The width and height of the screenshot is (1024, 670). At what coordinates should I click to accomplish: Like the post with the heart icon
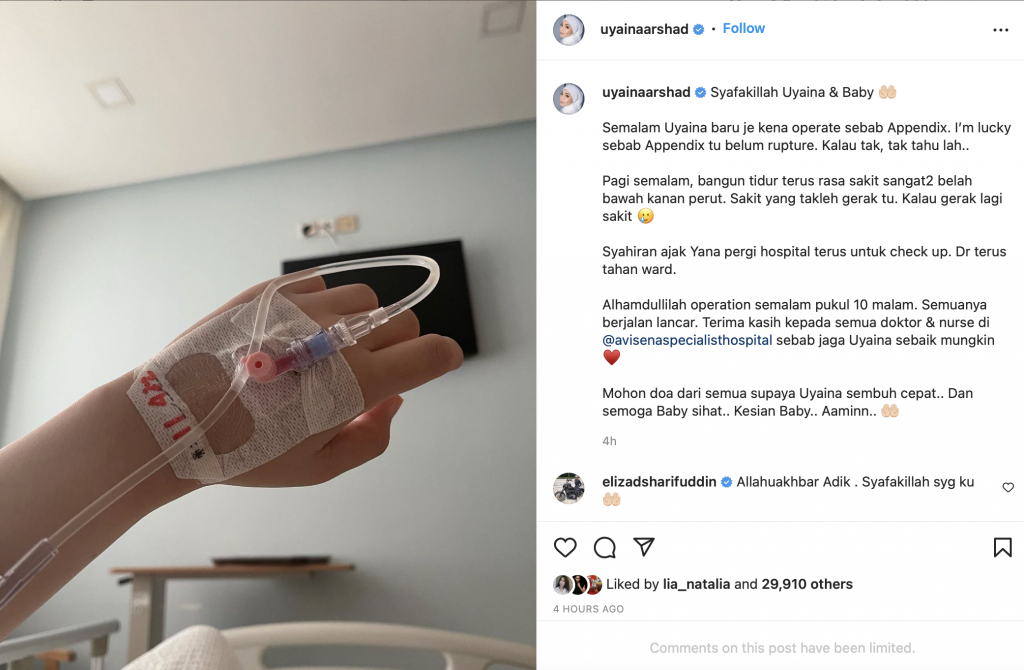point(565,547)
